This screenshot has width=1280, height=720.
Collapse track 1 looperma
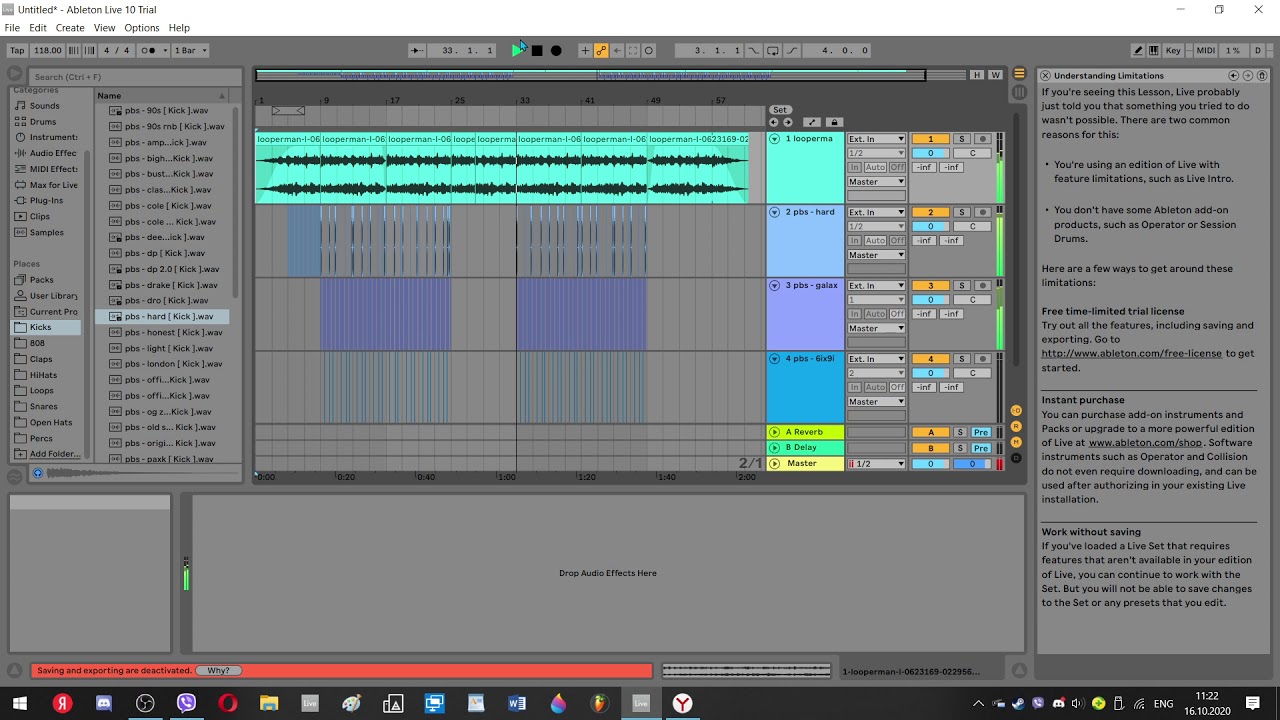[775, 139]
